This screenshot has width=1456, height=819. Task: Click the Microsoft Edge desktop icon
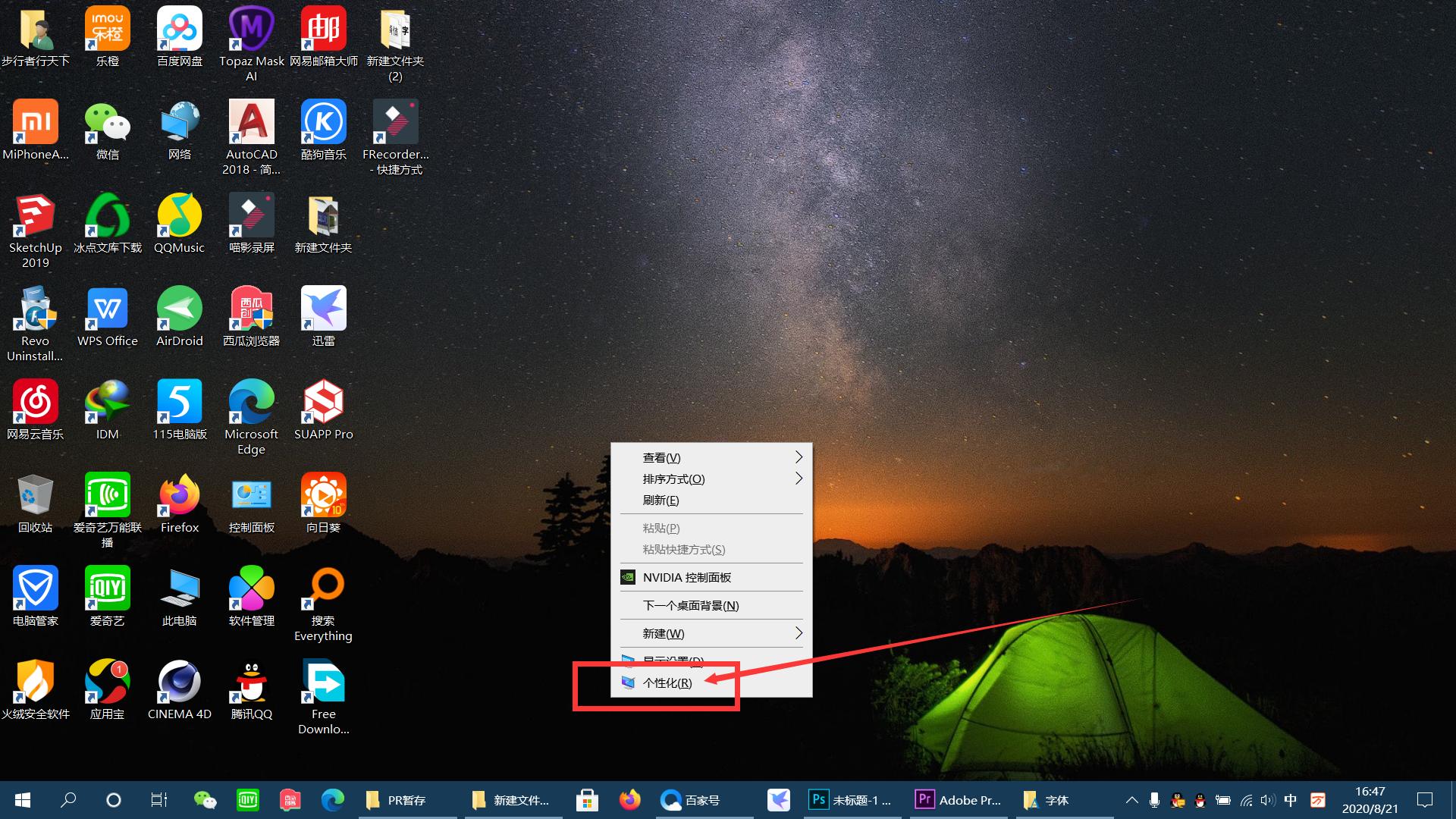click(x=251, y=403)
